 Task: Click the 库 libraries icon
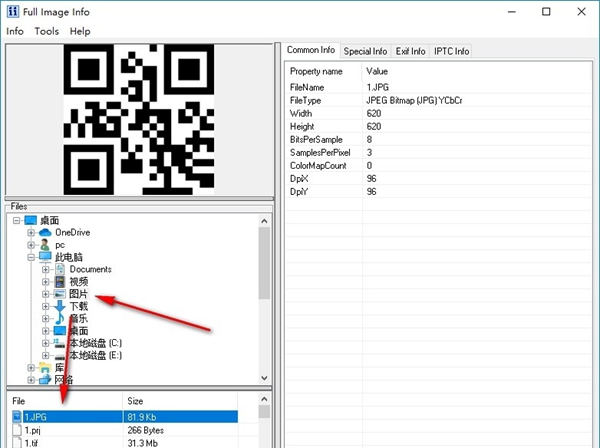[45, 368]
